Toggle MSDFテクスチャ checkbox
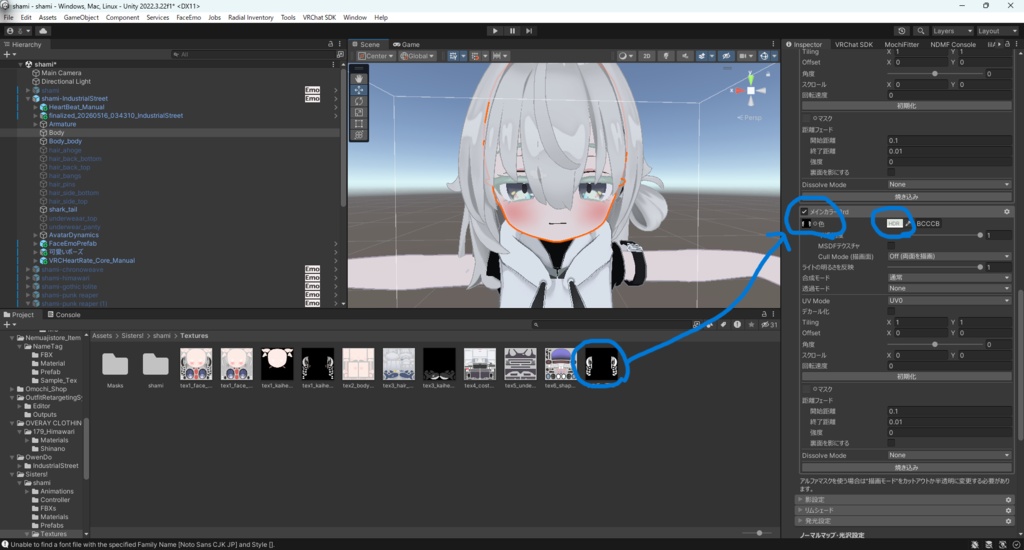 (891, 246)
